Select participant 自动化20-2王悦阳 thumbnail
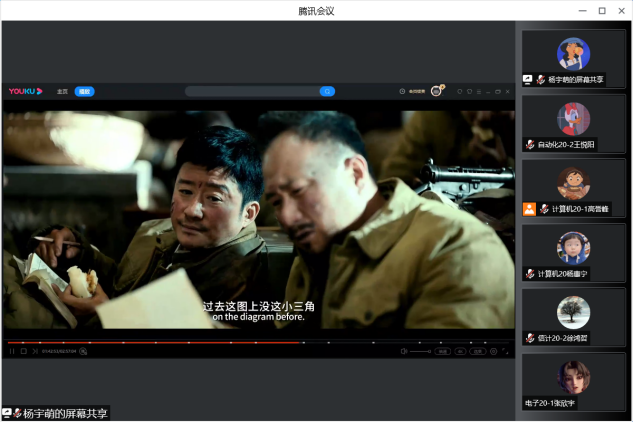The height and width of the screenshot is (422, 633). tap(574, 120)
